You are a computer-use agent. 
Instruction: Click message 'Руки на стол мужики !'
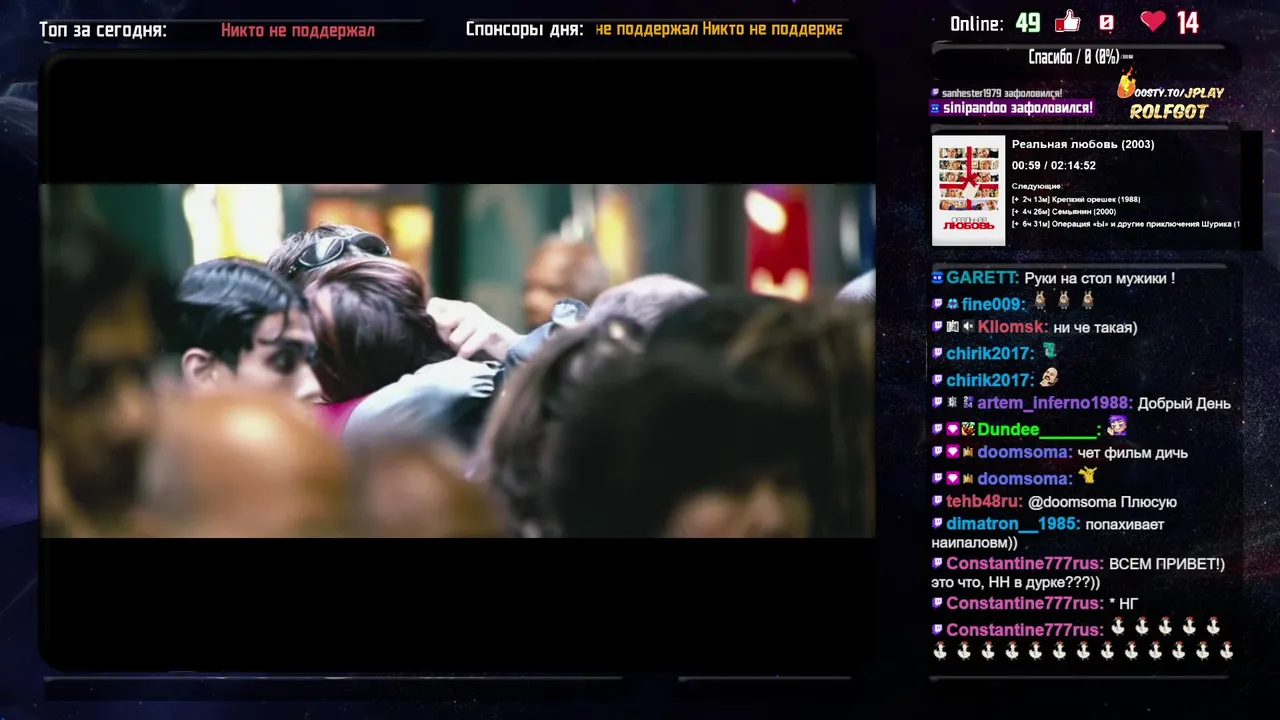point(1100,278)
